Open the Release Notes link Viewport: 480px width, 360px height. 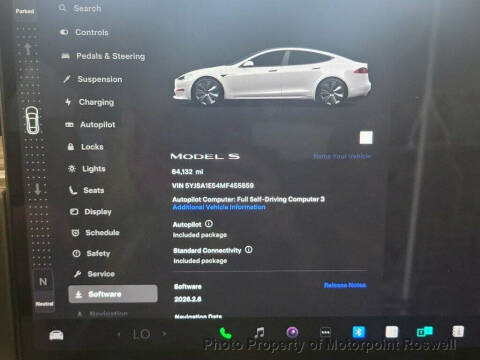pyautogui.click(x=345, y=285)
